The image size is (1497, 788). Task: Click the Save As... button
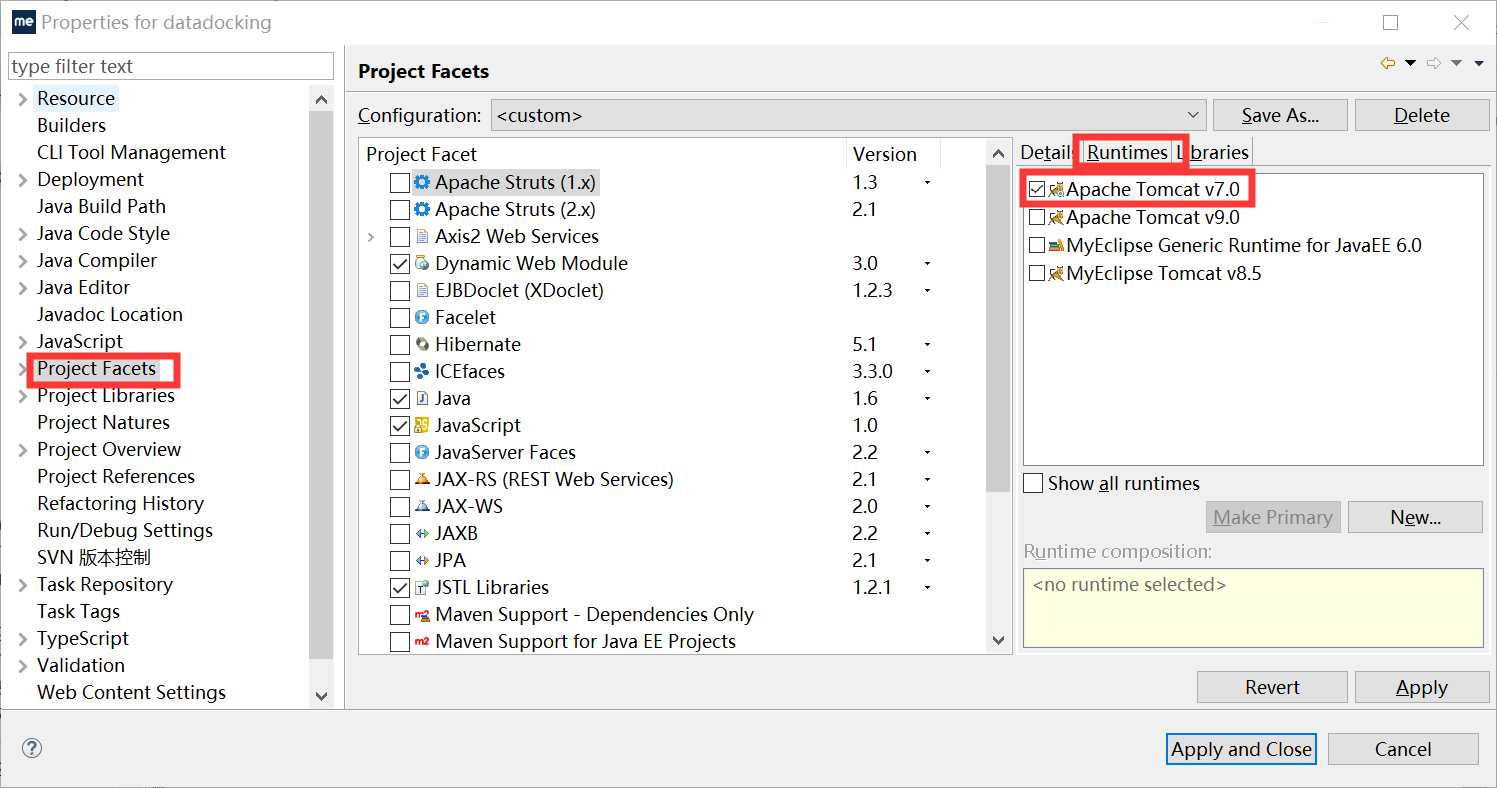click(1280, 115)
